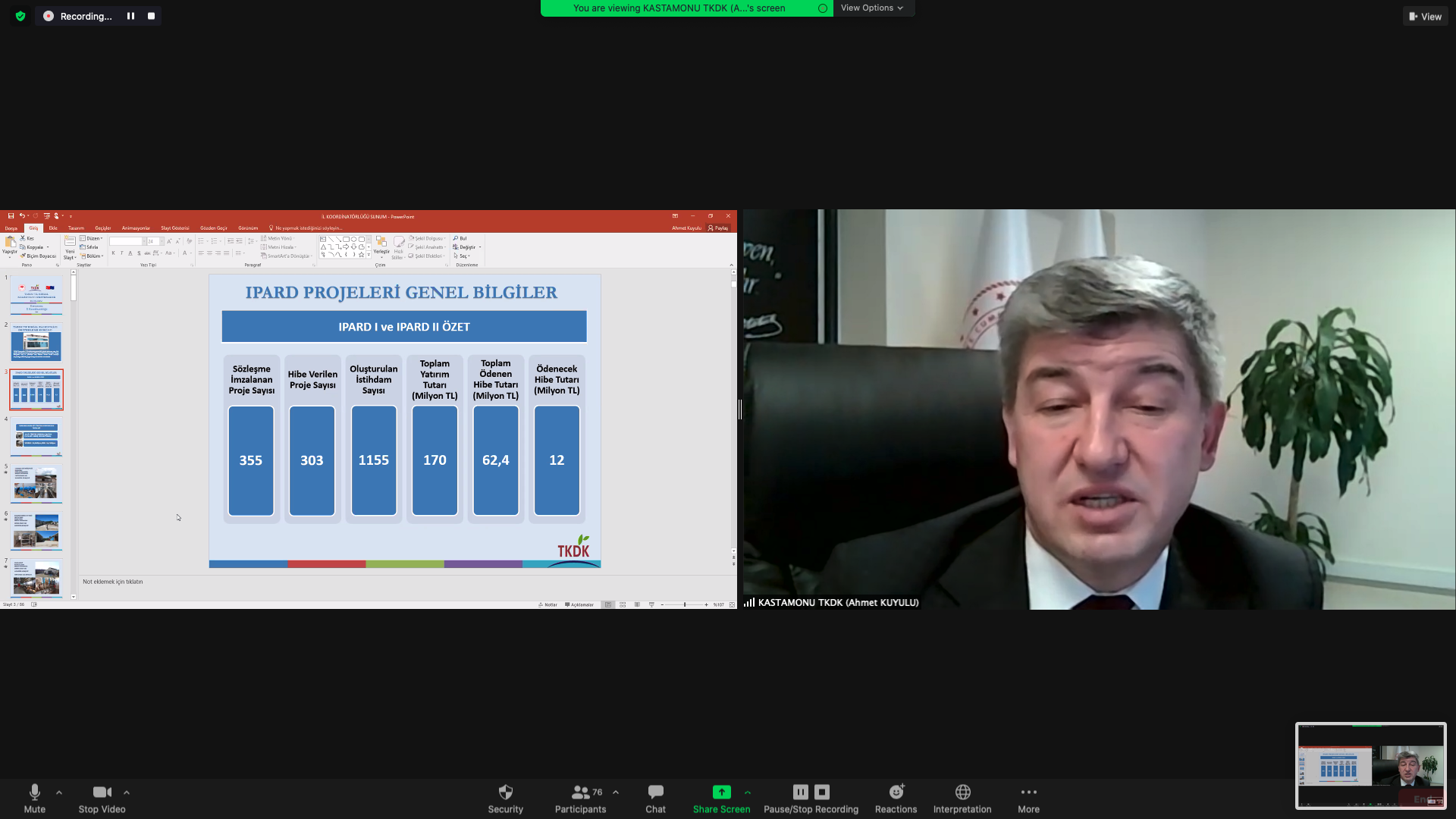1456x819 pixels.
Task: Expand video options arrow next to Stop Video
Action: tap(127, 792)
